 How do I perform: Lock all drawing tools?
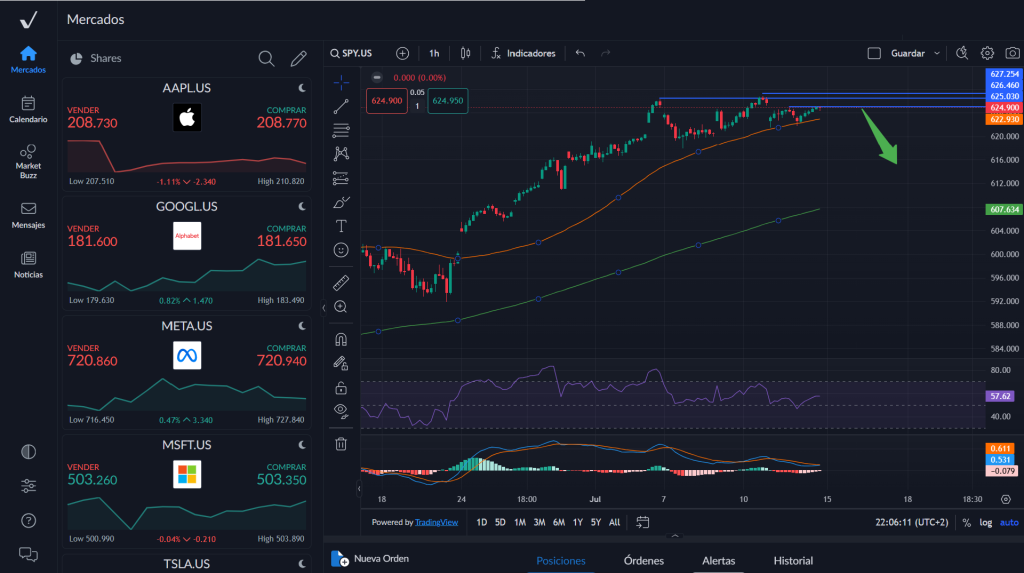click(x=341, y=388)
